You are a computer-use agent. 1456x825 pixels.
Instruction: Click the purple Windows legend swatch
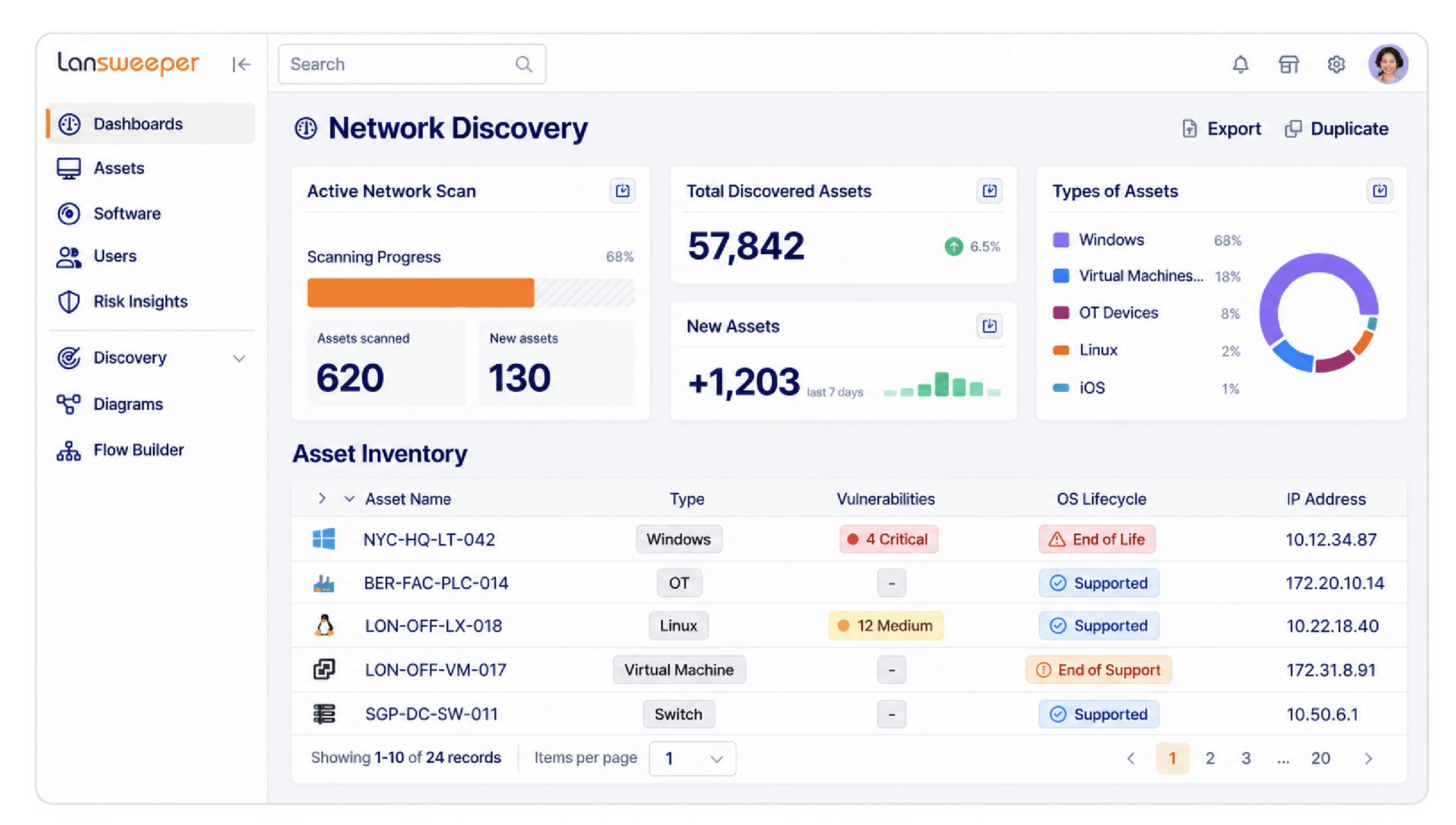point(1061,240)
